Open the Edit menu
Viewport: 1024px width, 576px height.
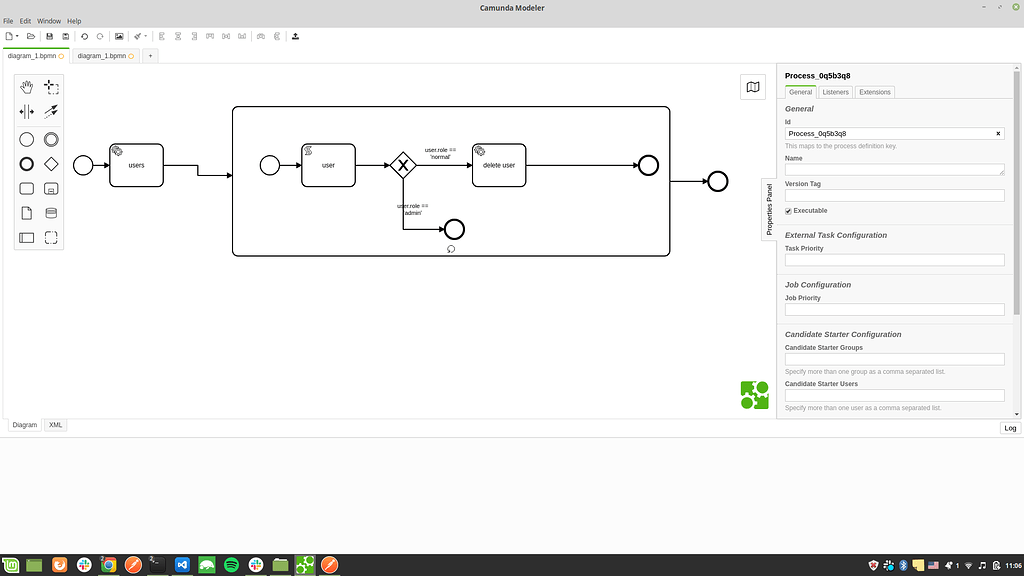[x=24, y=20]
